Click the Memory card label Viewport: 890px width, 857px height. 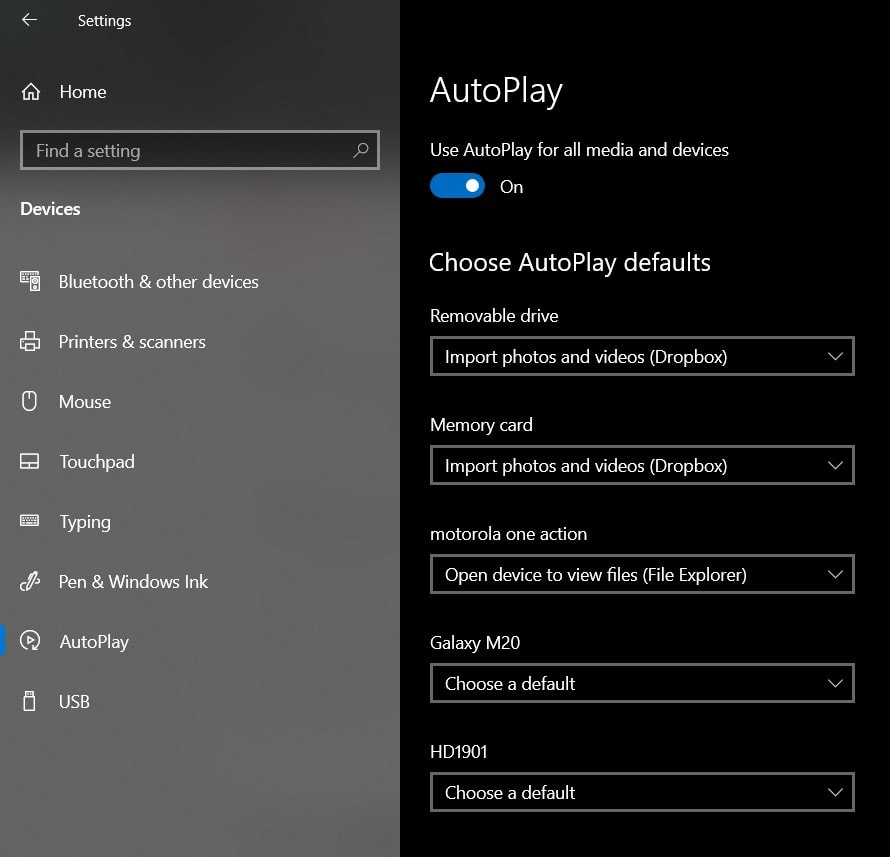click(481, 425)
